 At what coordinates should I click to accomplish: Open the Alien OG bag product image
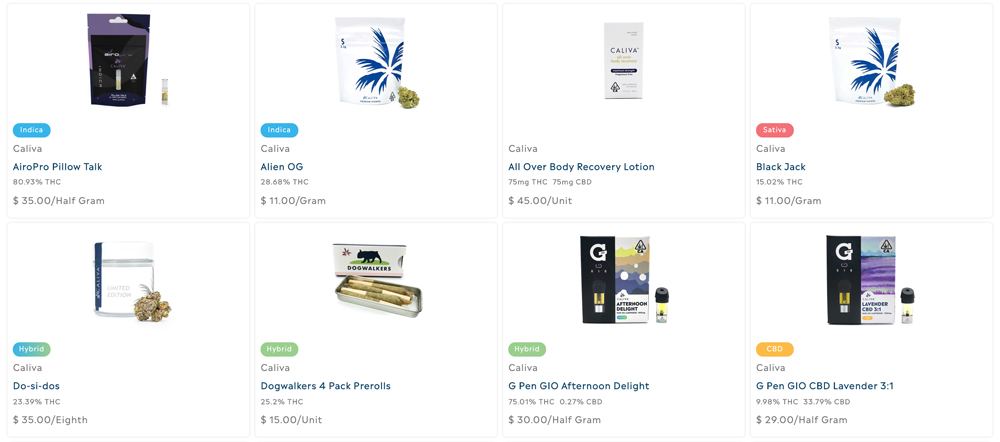click(x=377, y=62)
